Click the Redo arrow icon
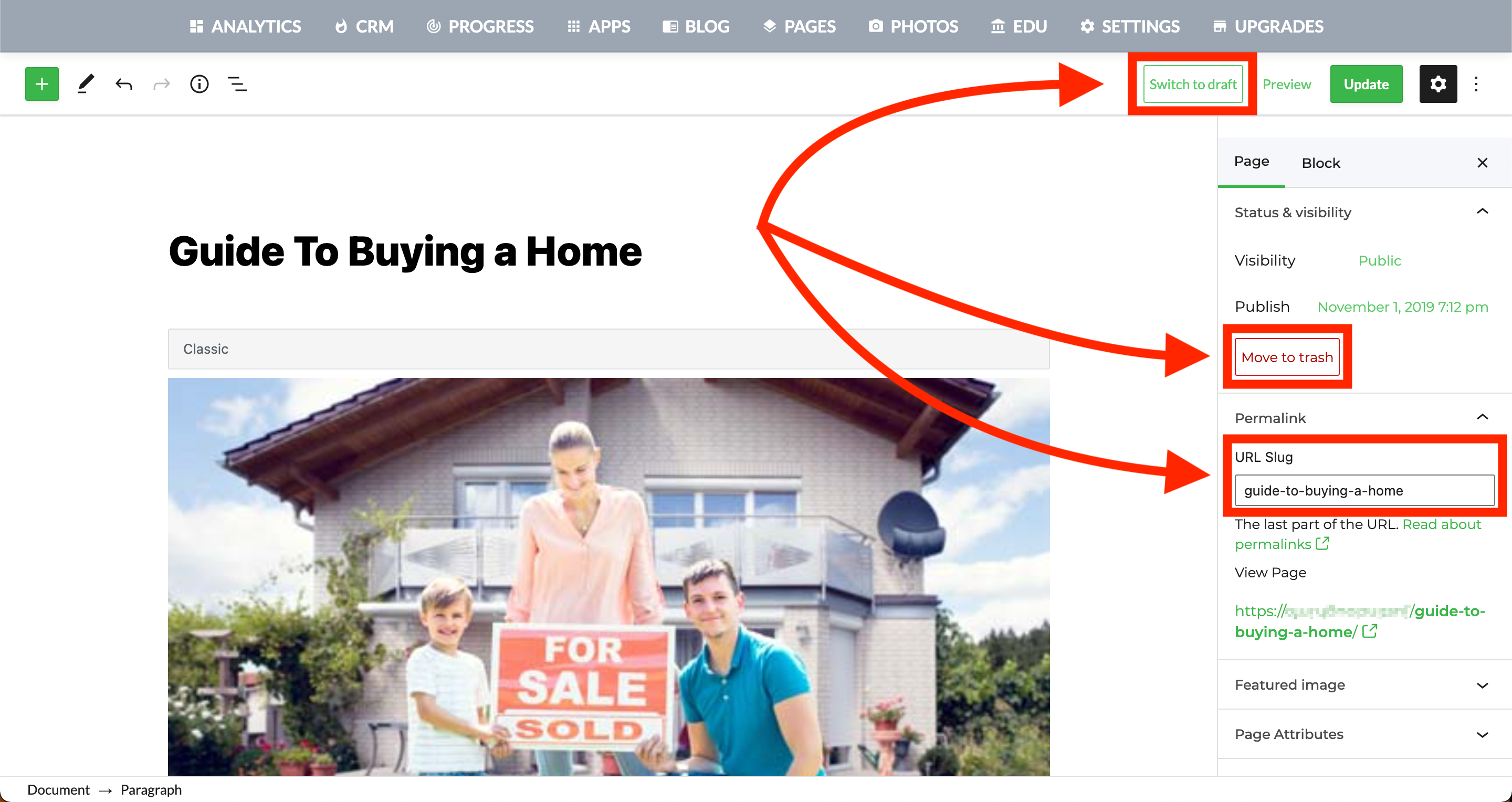The image size is (1512, 802). [161, 84]
